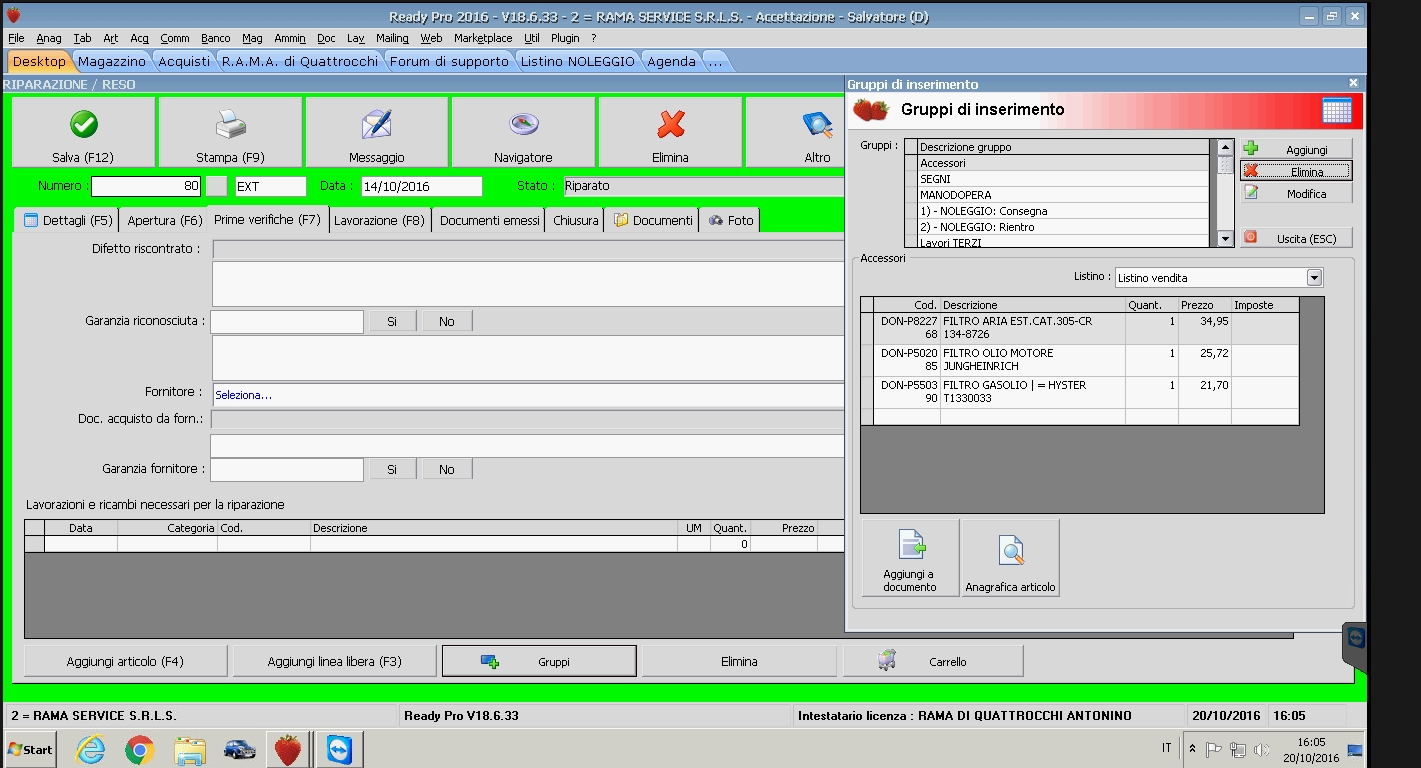Click the Data field showing 14/10/2016
1421x768 pixels.
pos(421,186)
